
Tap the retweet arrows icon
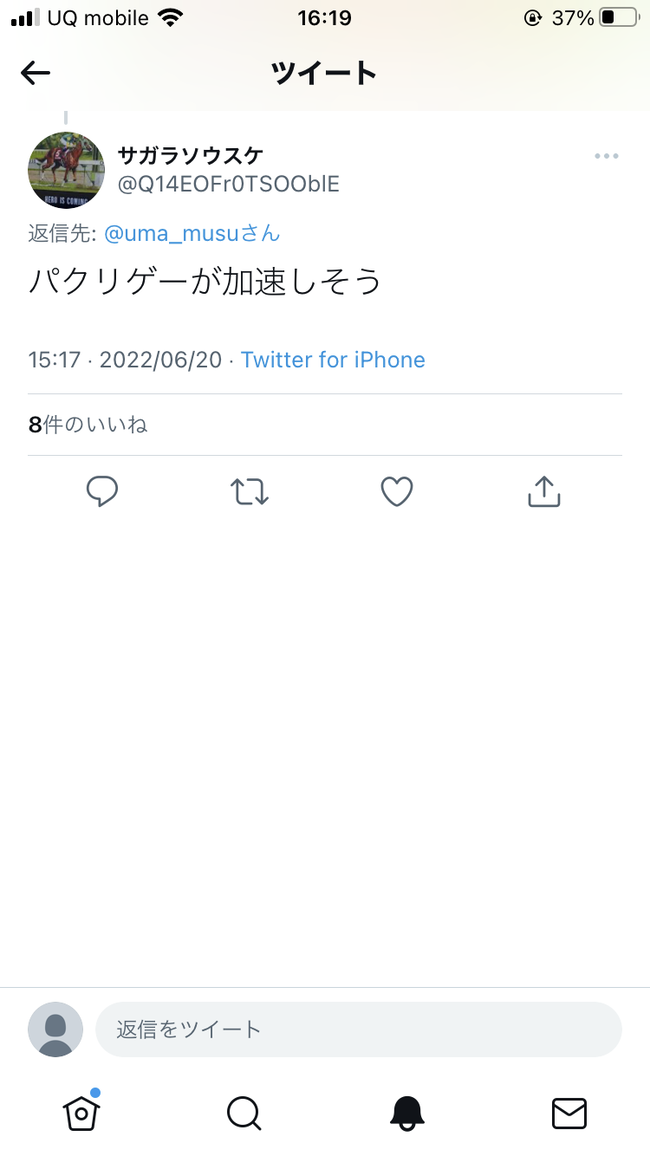(250, 492)
